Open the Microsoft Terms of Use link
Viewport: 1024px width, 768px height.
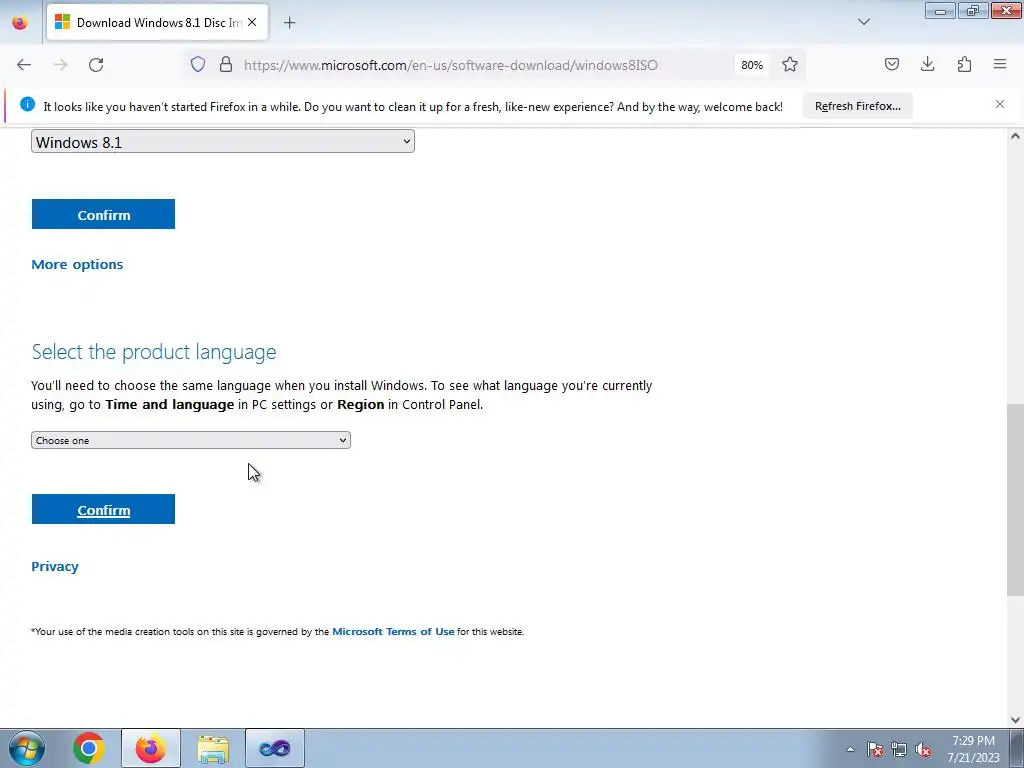pos(393,632)
